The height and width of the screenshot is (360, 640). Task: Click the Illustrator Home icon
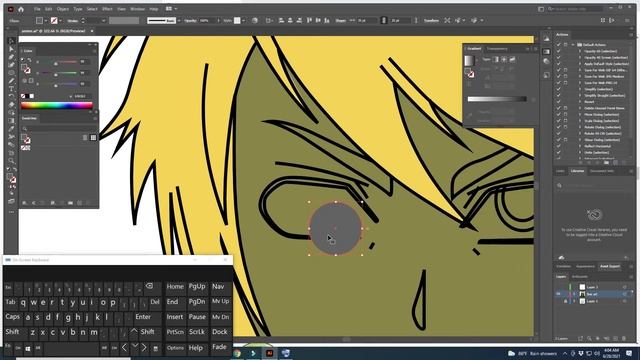21,9
